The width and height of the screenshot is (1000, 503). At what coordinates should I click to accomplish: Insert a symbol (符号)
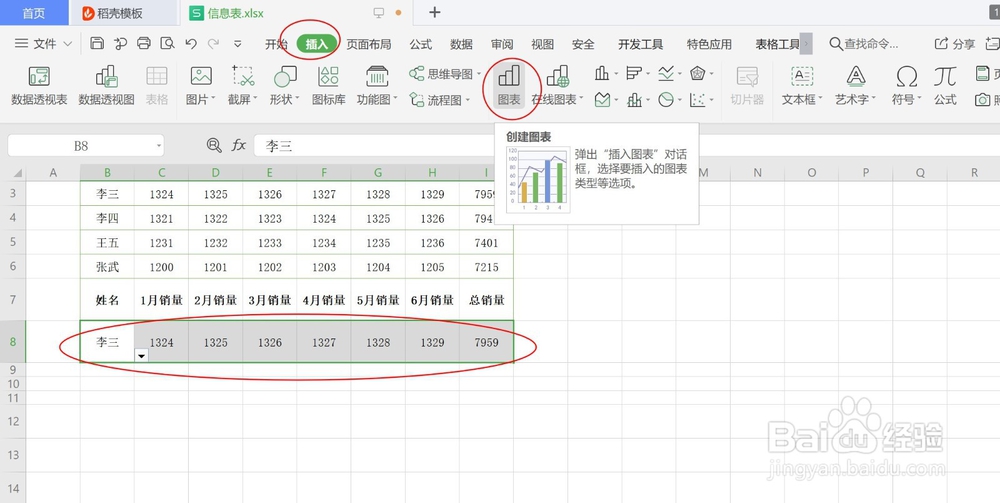[906, 85]
